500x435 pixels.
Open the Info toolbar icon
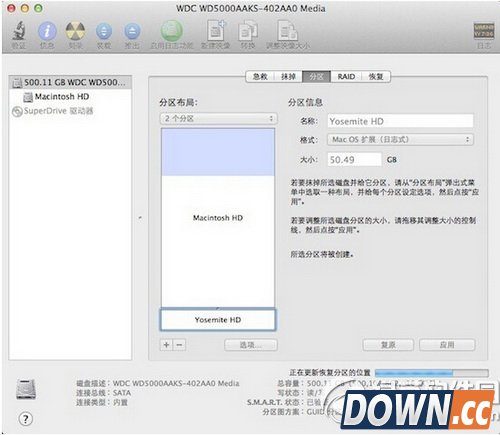47,31
